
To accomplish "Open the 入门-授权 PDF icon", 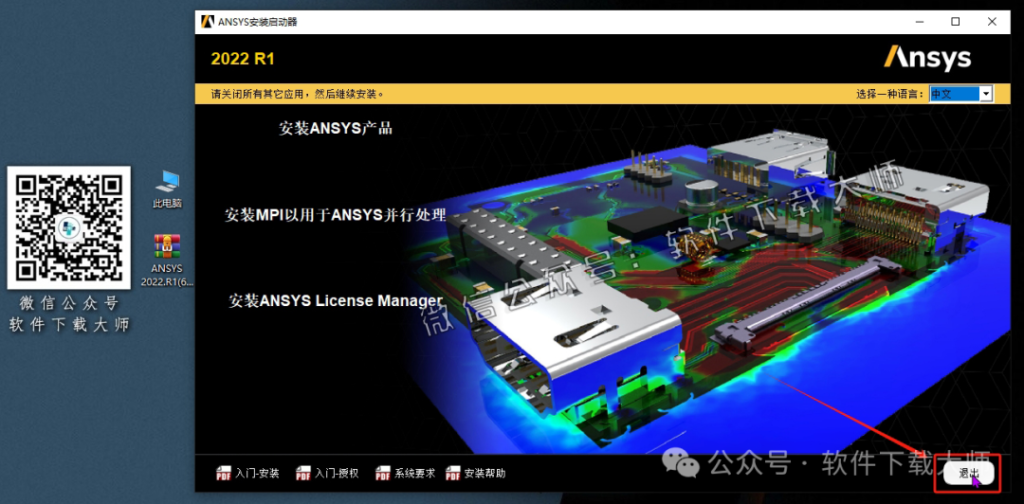I will pyautogui.click(x=303, y=473).
